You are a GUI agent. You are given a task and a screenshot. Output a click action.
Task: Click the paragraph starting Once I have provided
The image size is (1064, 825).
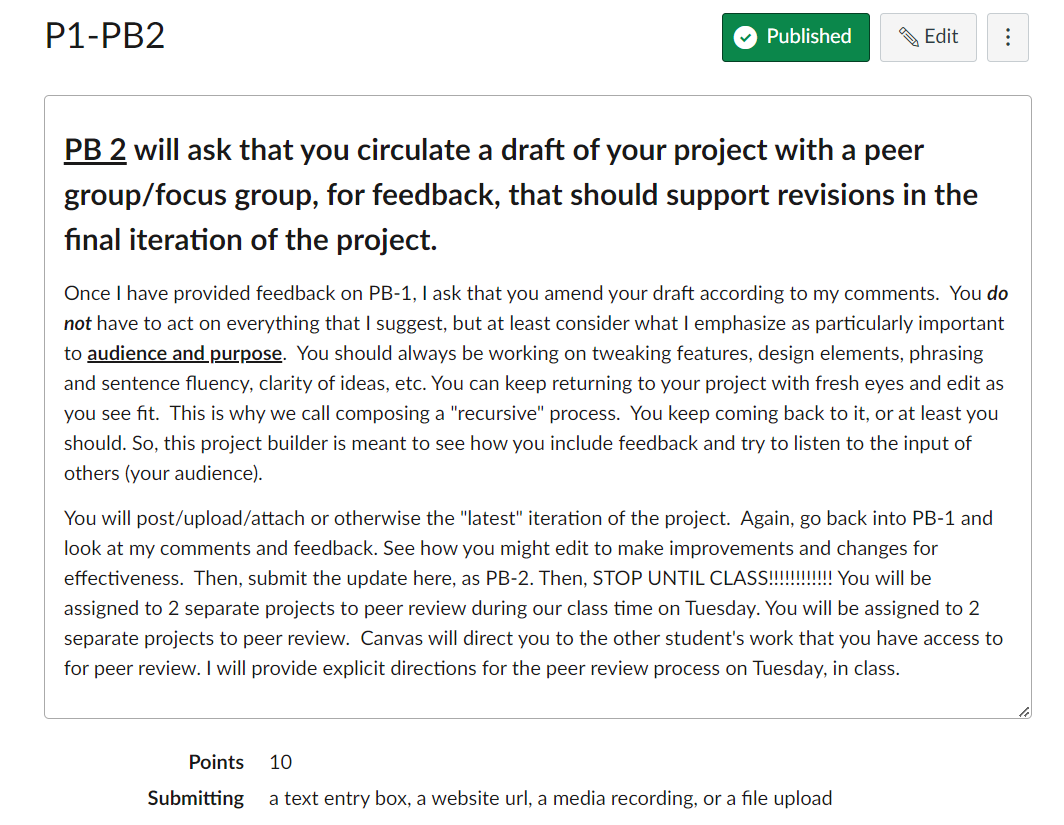[536, 383]
